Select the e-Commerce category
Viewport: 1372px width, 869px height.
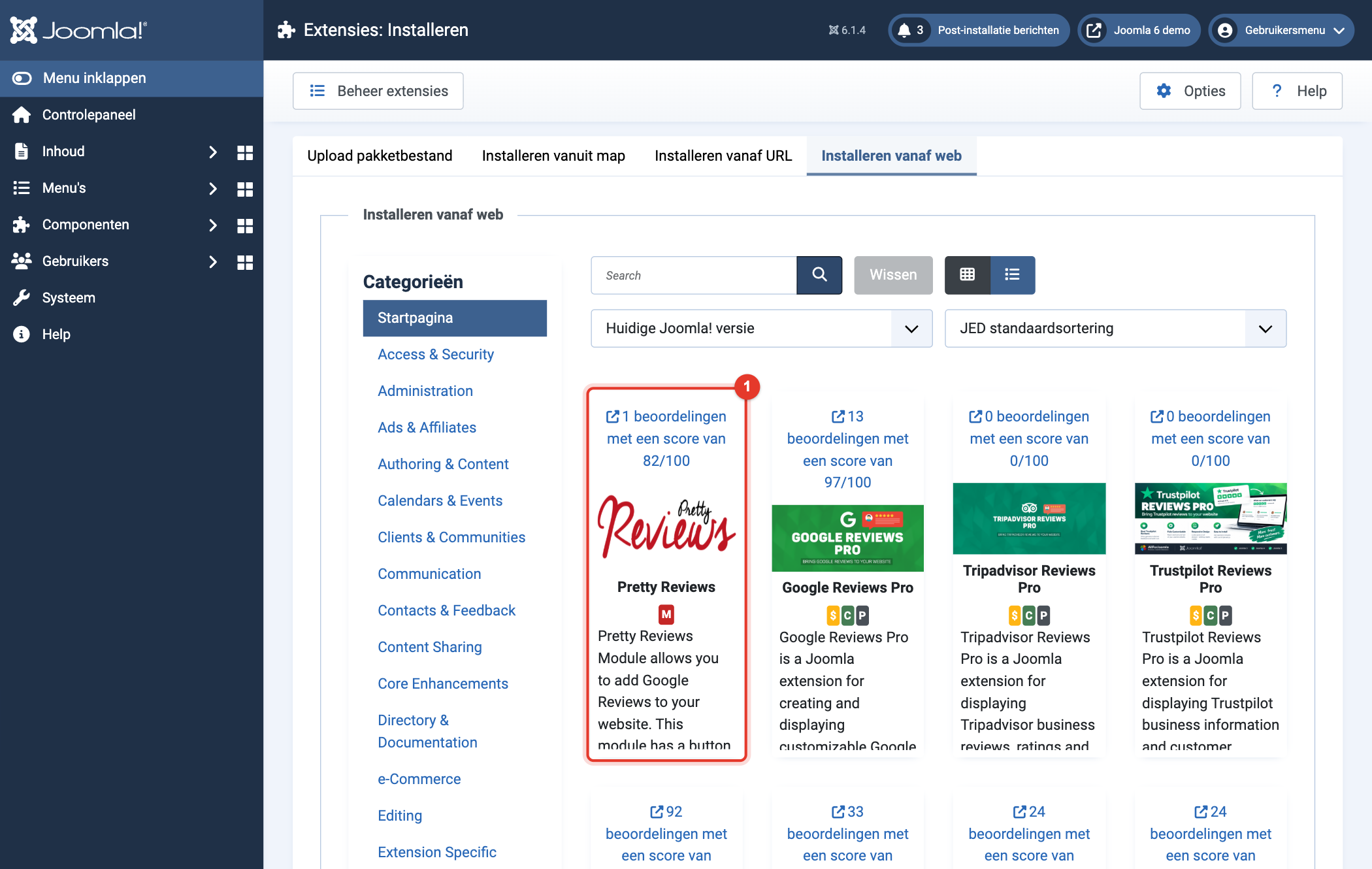[x=419, y=779]
